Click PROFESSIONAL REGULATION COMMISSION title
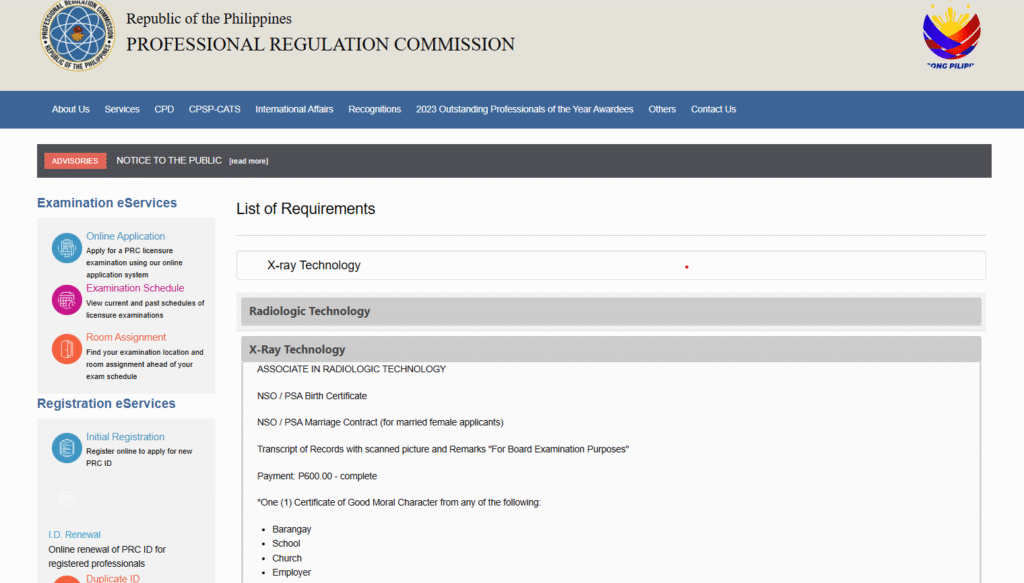1024x583 pixels. pos(320,44)
